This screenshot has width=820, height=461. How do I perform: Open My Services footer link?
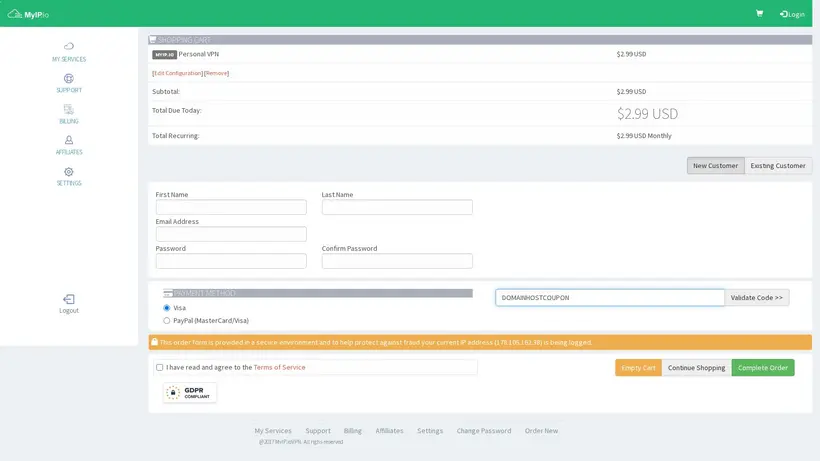tap(273, 431)
